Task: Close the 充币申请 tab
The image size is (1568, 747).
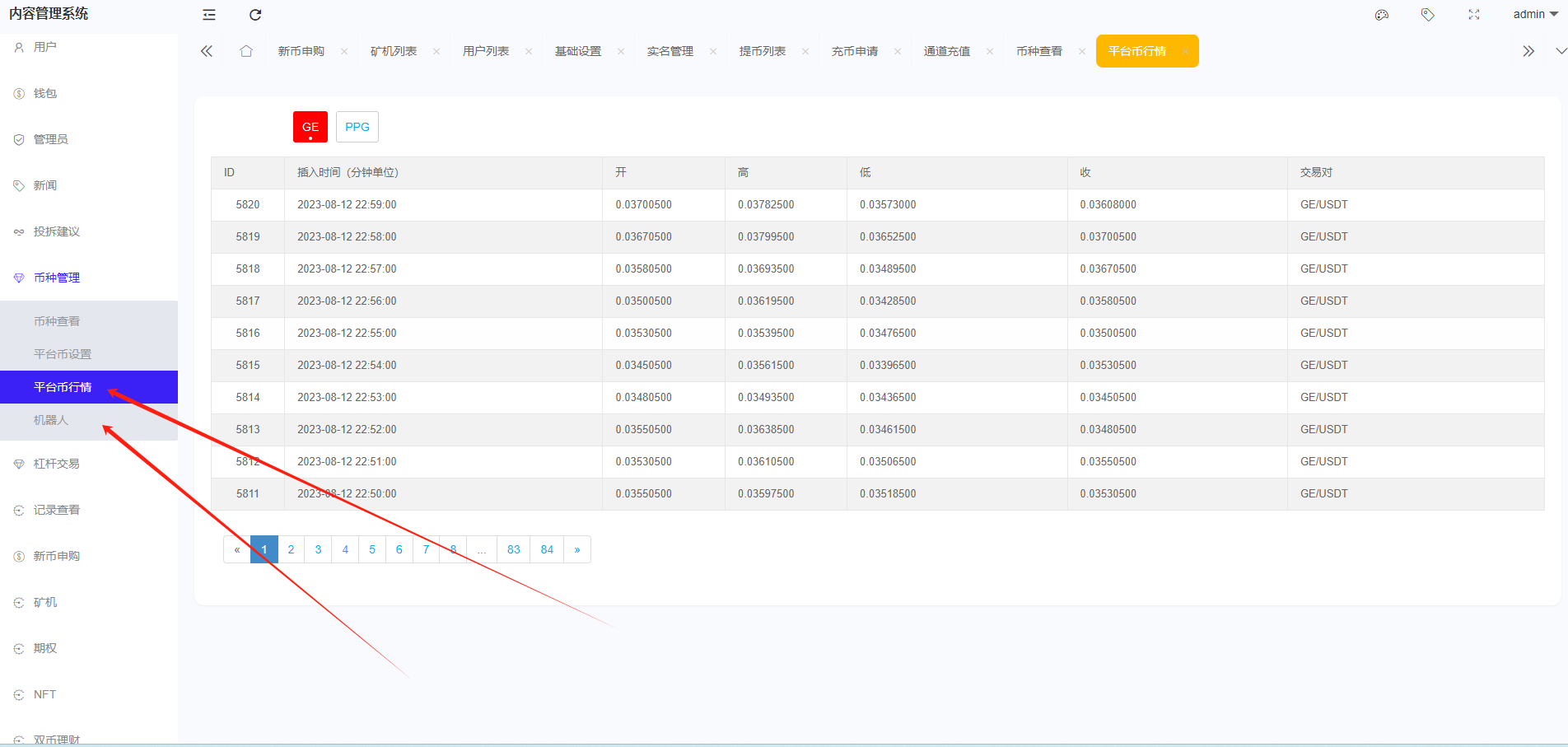Action: [898, 50]
